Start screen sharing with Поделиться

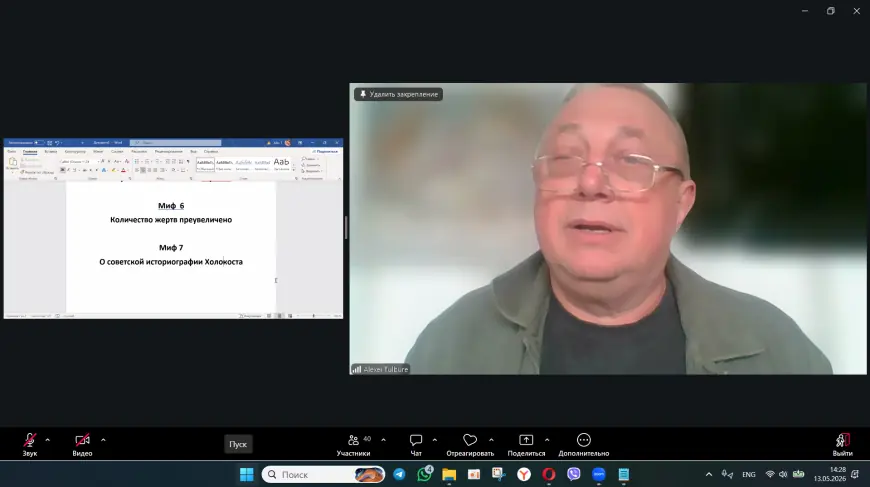[x=526, y=445]
